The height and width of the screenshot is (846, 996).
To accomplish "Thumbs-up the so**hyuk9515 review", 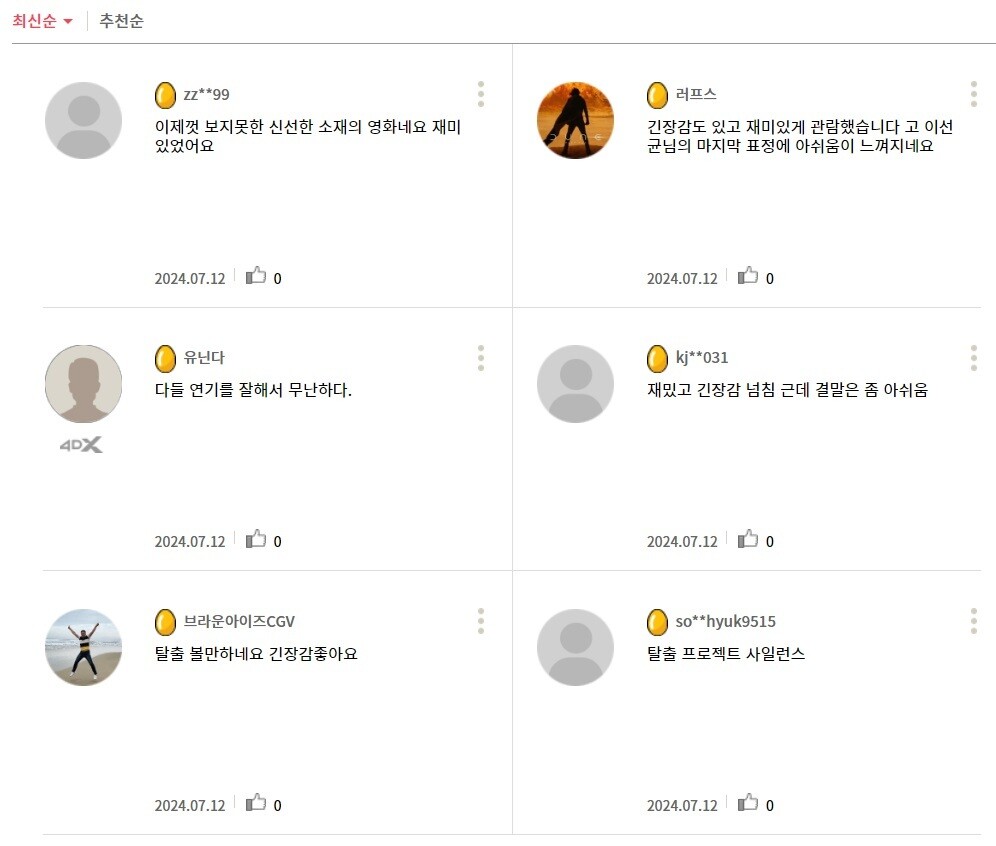I will click(749, 803).
